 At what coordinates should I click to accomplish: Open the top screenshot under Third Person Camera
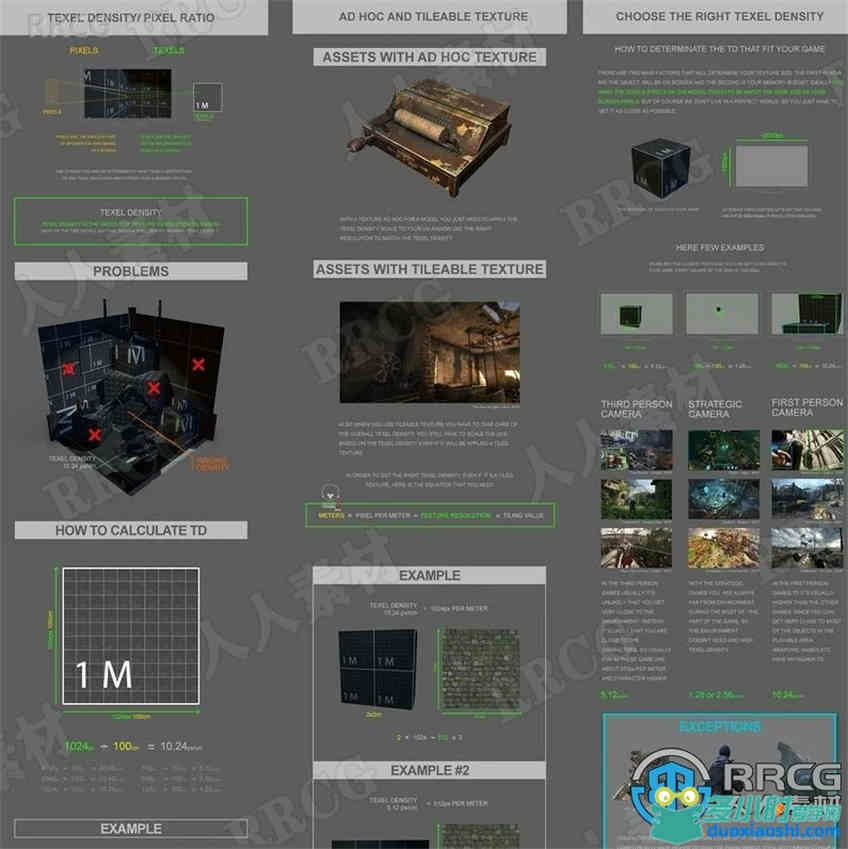point(636,450)
